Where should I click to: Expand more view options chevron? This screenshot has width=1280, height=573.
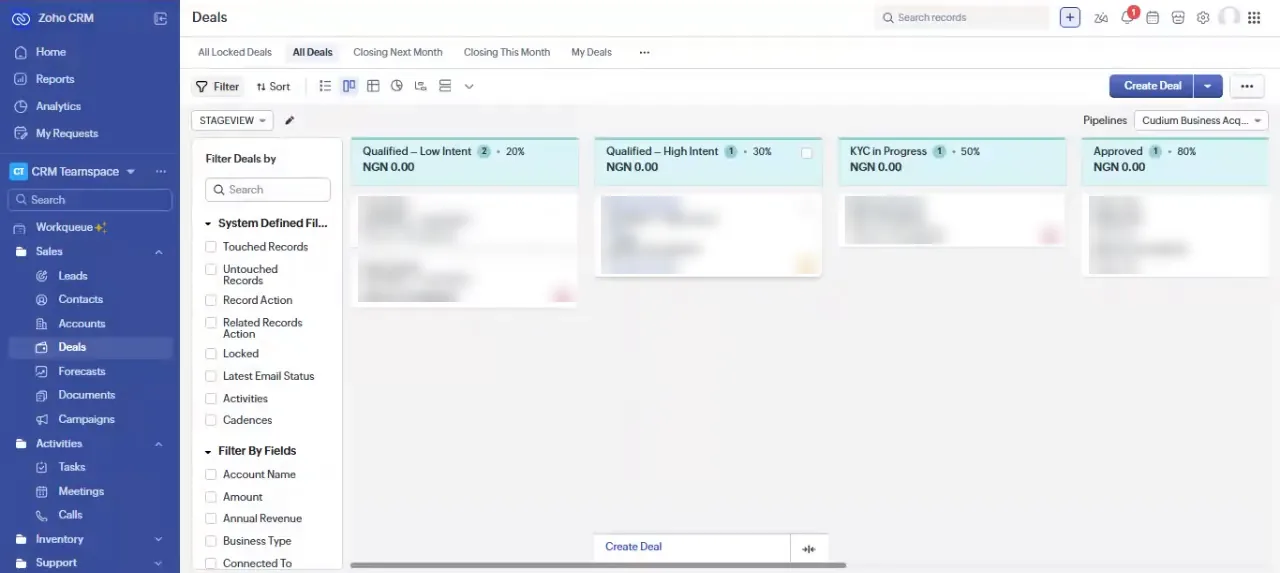coord(469,86)
